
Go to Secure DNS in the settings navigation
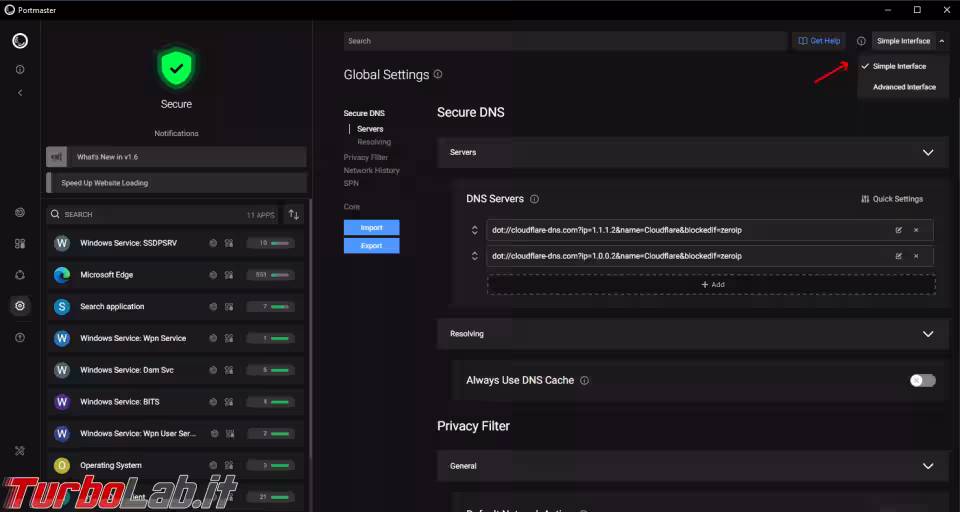[x=364, y=113]
